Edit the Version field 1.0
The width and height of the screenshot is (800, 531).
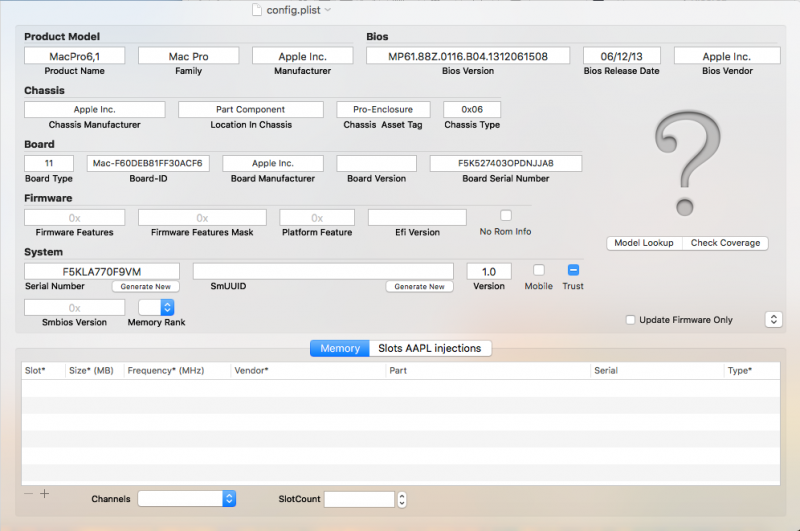pyautogui.click(x=489, y=271)
